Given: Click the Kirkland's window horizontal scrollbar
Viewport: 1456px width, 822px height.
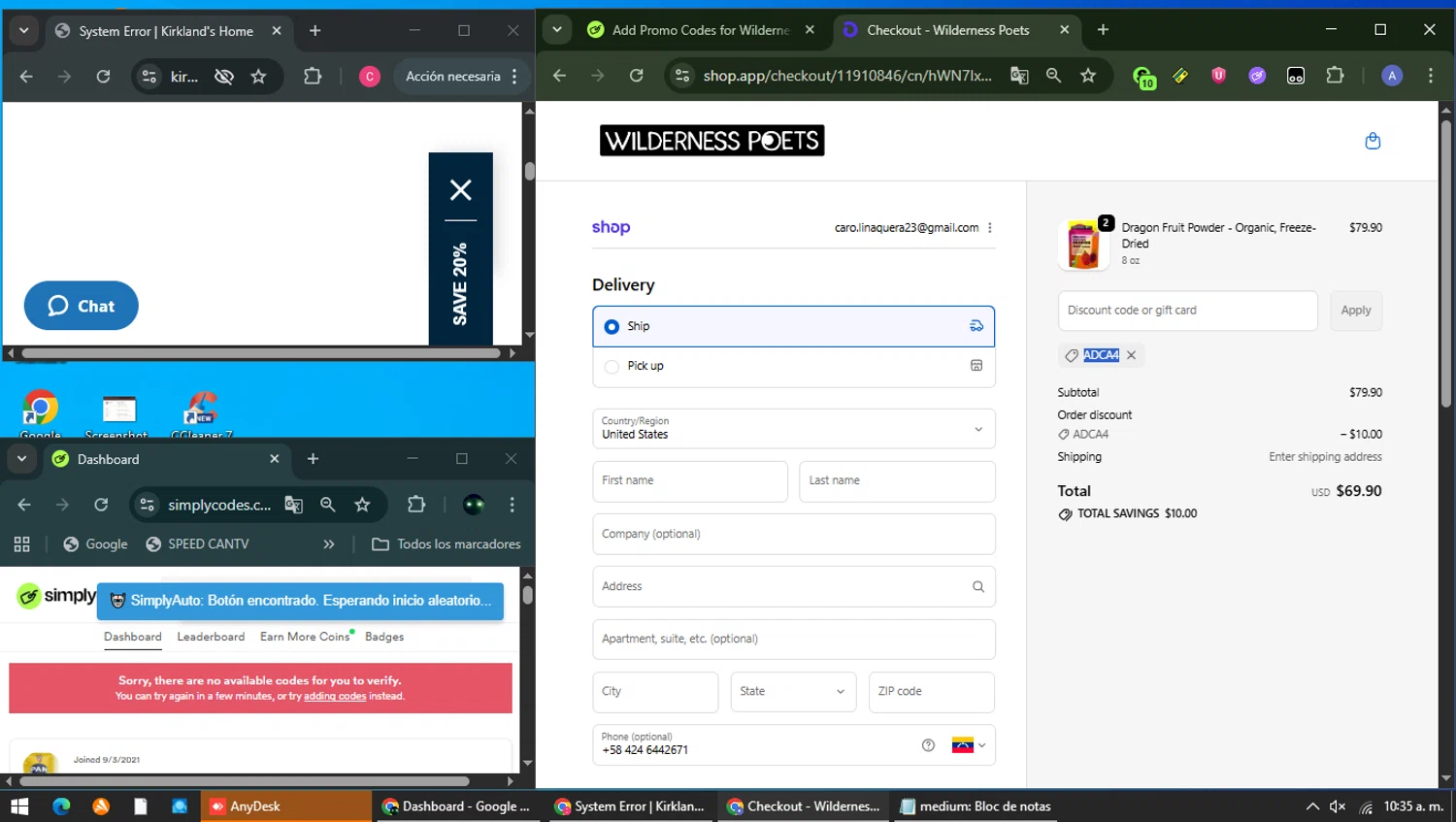Looking at the screenshot, I should click(x=260, y=353).
